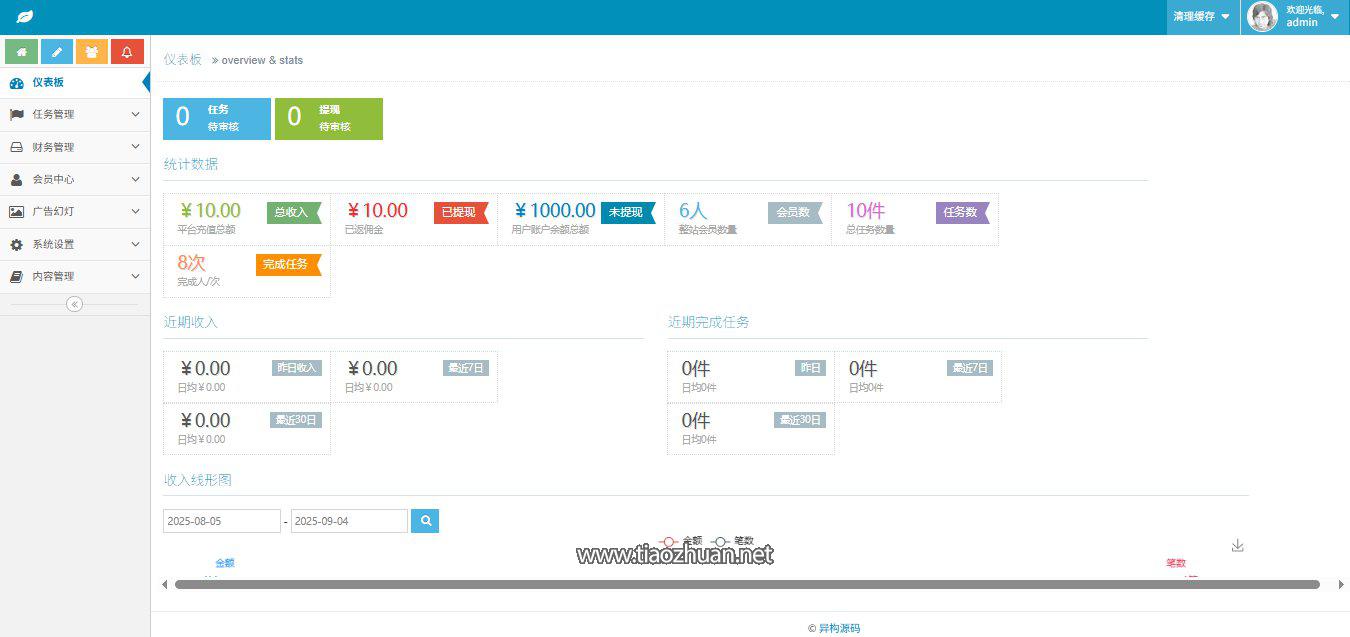Expand the 任务管理 sidebar menu
Image resolution: width=1350 pixels, height=637 pixels.
(x=75, y=115)
